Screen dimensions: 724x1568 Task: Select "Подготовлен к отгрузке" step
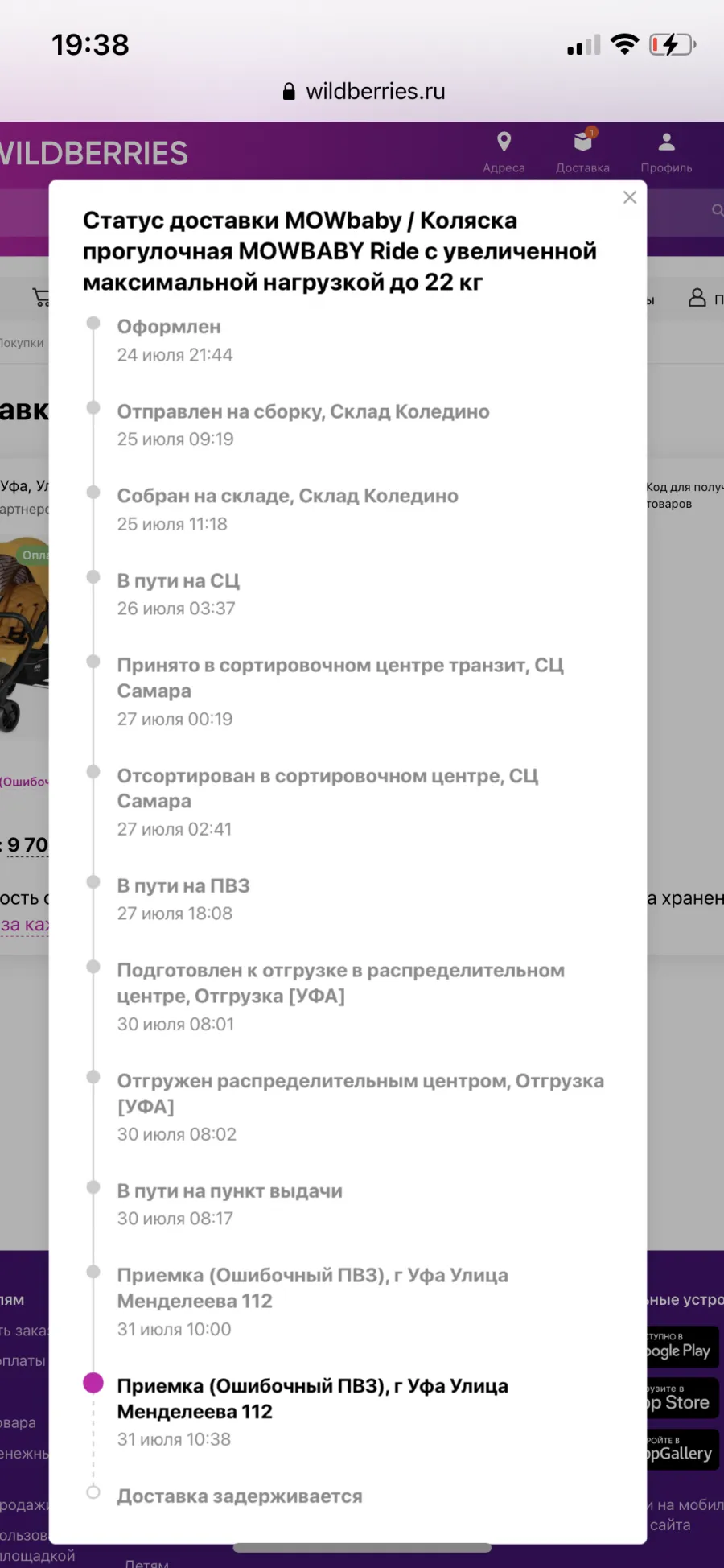click(x=341, y=983)
